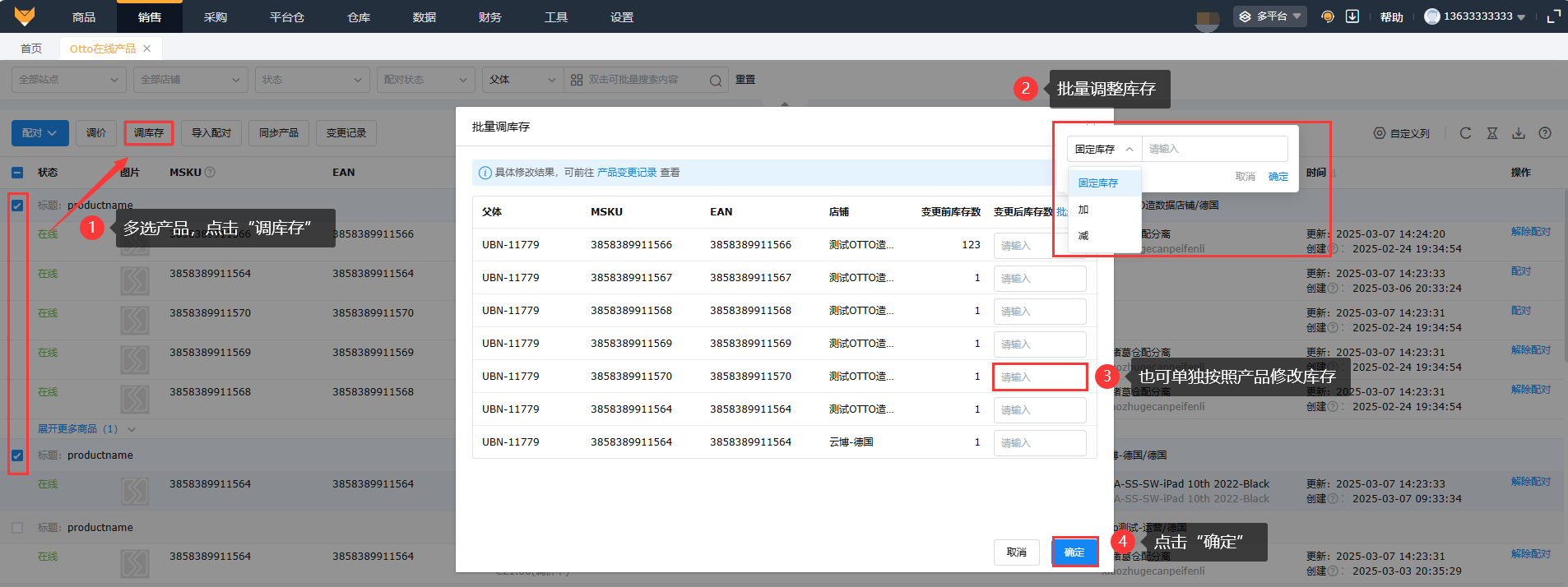Click the hourglass task icon
The image size is (1568, 587).
[x=1491, y=133]
